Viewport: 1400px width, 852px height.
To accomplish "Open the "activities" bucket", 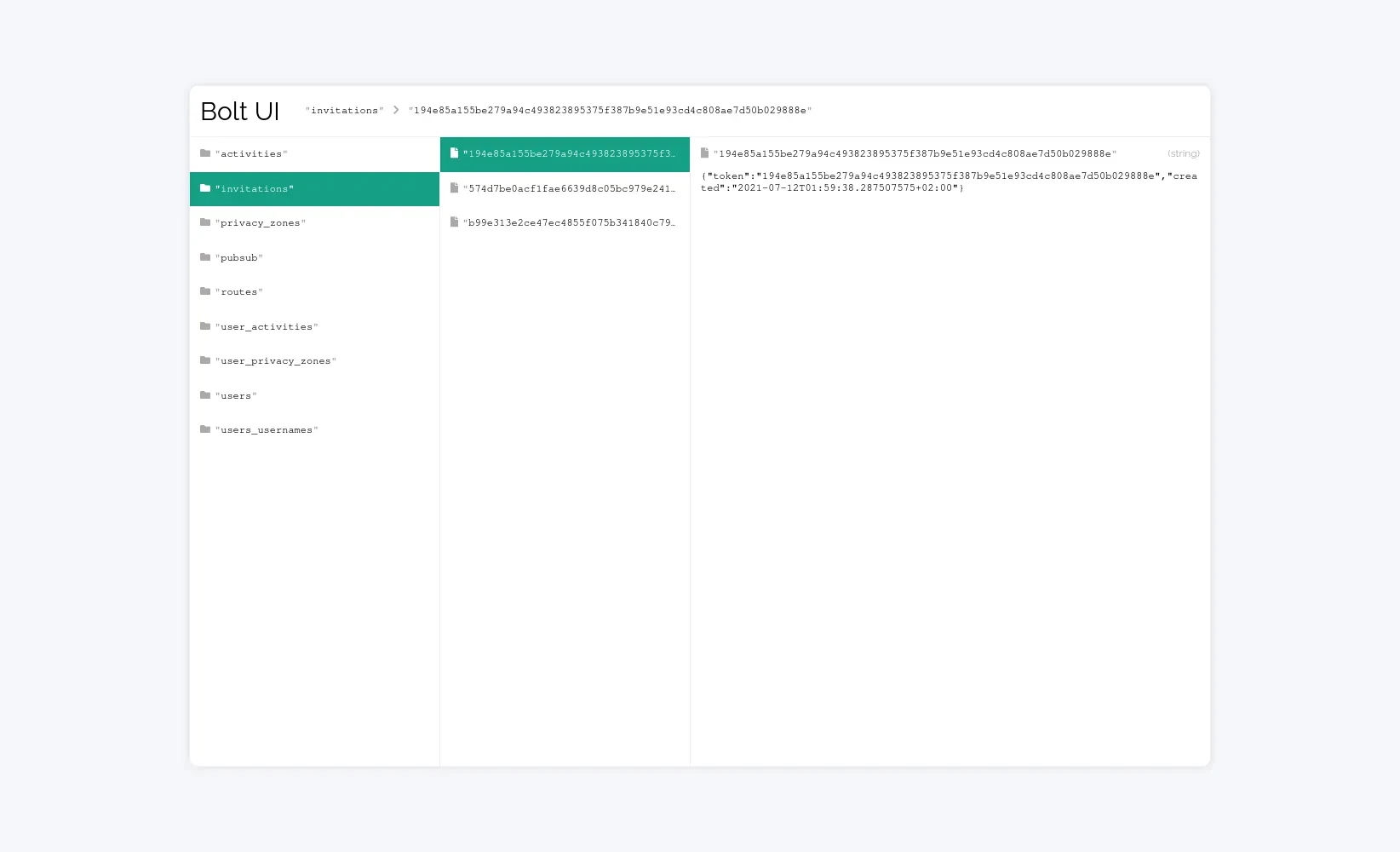I will click(314, 154).
